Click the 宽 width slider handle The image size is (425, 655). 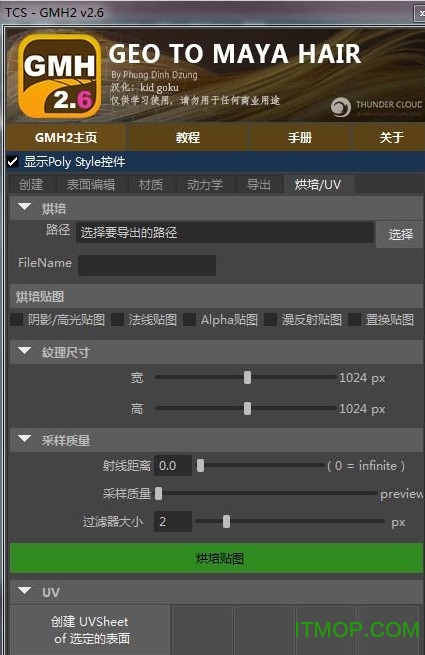[247, 378]
